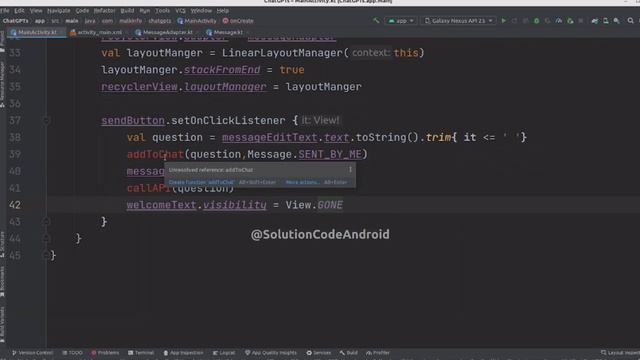The image size is (640, 360).
Task: Open the Layout Inspector tool window
Action: [620, 353]
